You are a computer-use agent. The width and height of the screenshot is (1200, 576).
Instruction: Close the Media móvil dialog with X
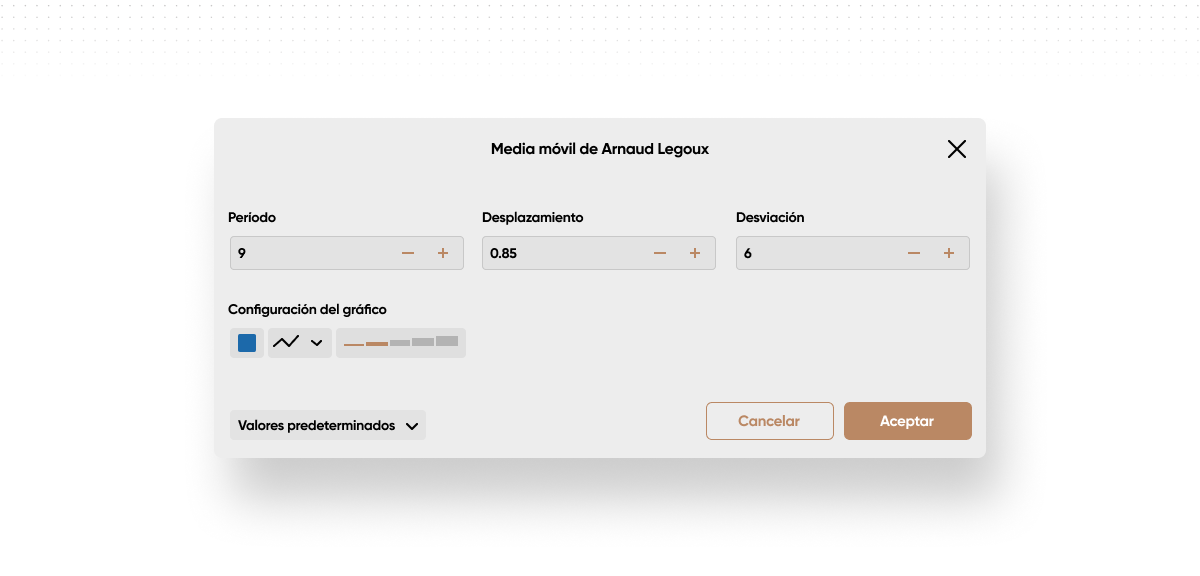point(957,149)
